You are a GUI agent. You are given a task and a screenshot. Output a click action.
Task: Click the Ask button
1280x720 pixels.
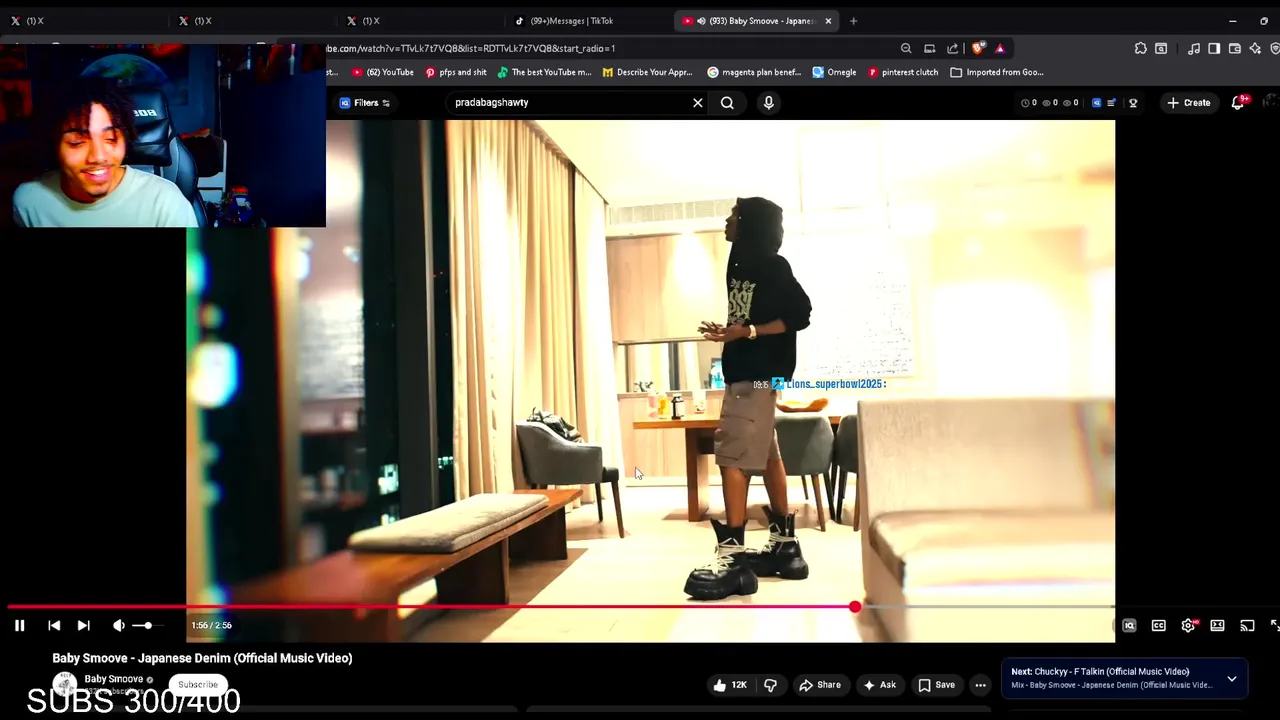[879, 685]
